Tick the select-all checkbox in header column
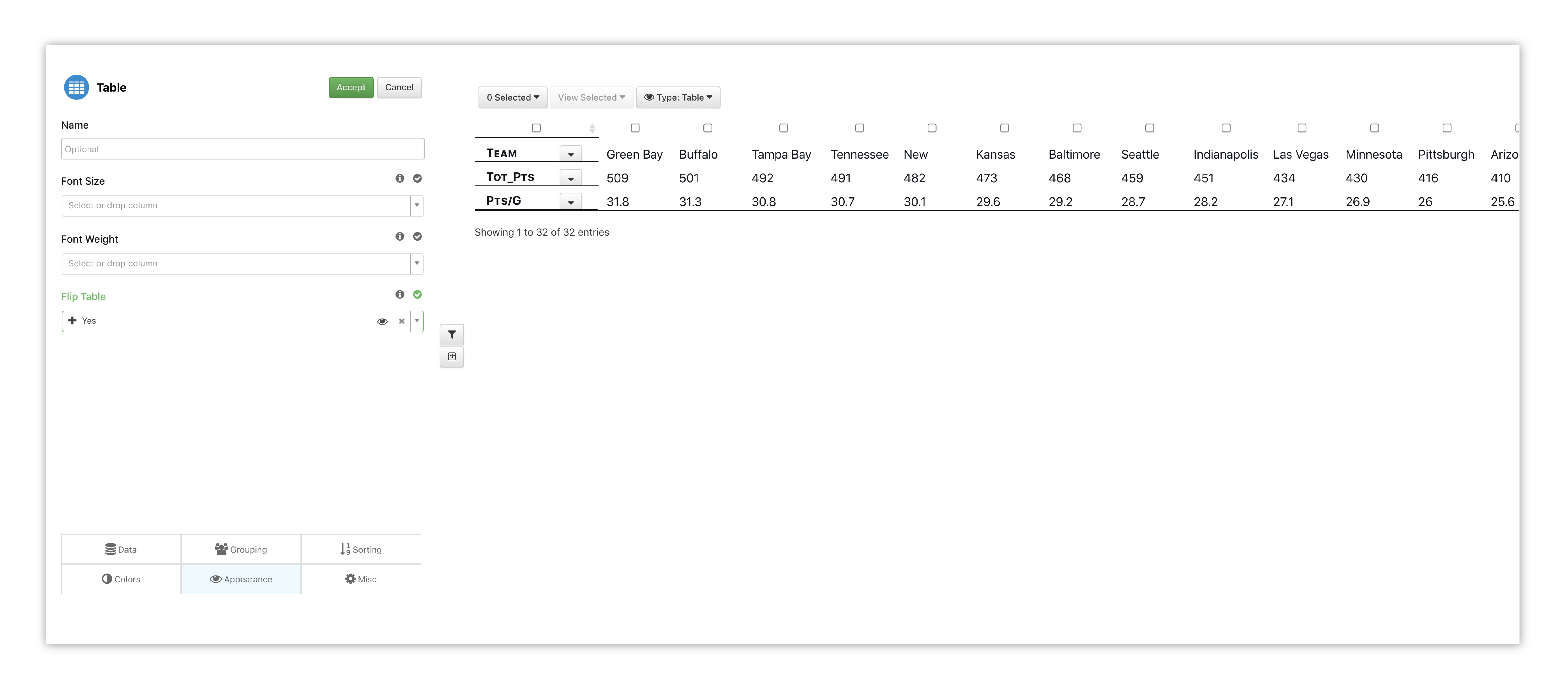Image resolution: width=1568 pixels, height=696 pixels. 536,128
